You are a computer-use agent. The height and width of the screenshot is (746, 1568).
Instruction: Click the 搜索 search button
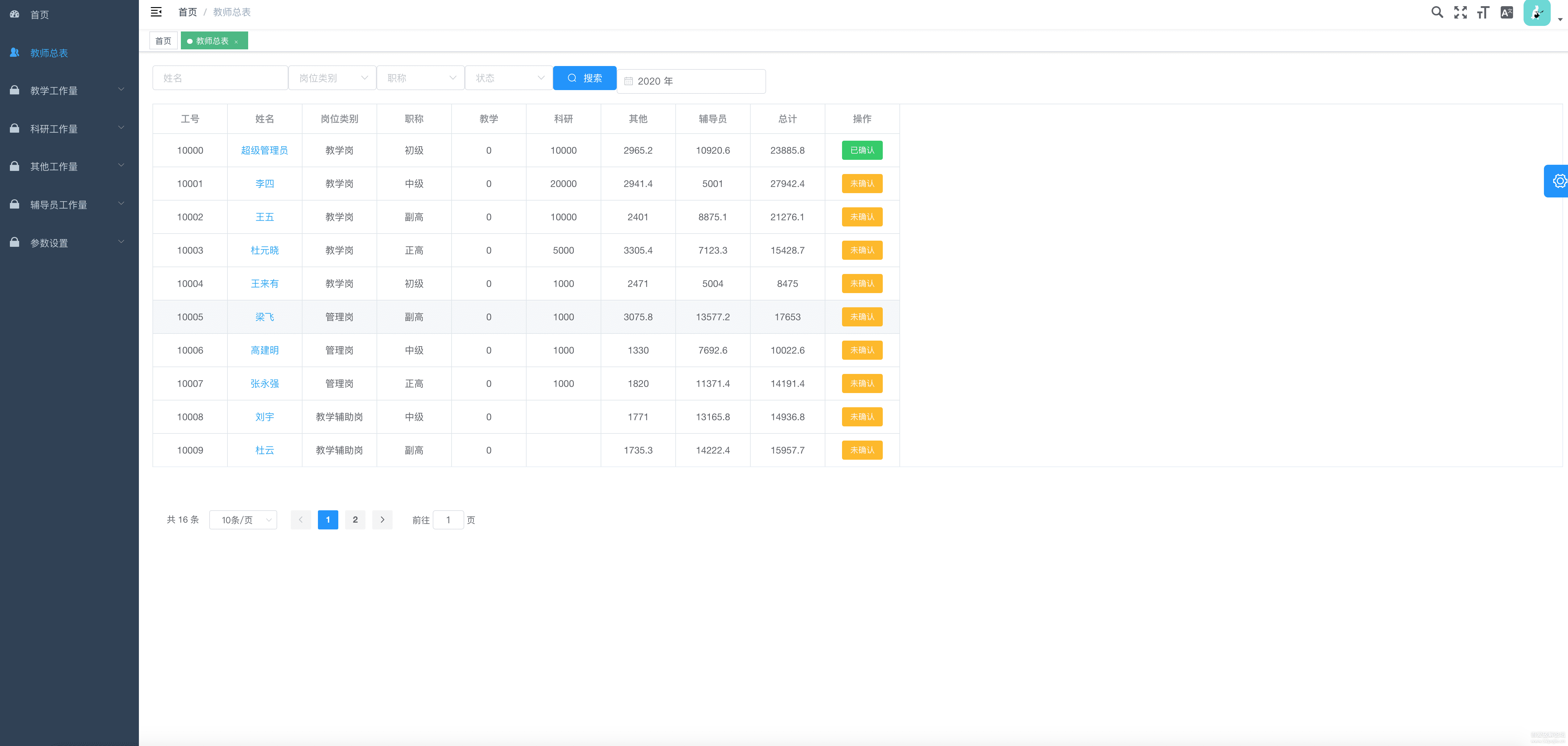tap(584, 78)
